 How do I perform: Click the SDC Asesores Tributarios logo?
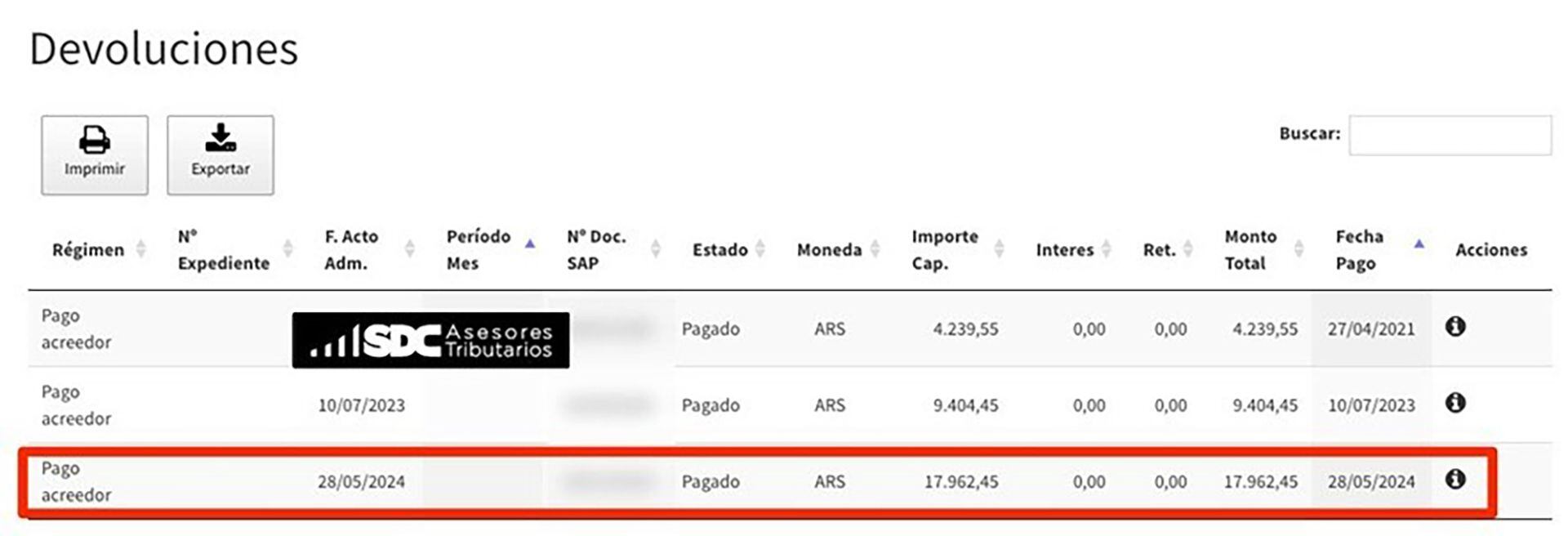click(x=430, y=340)
